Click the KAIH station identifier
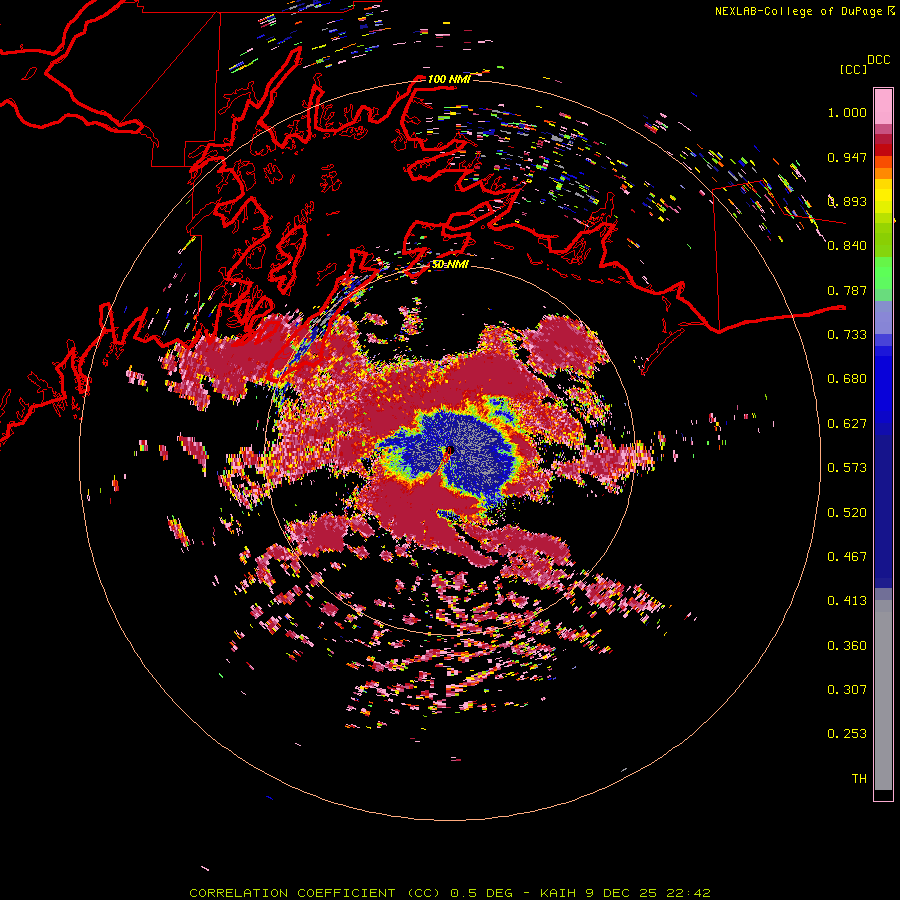The image size is (900, 900). point(558,893)
